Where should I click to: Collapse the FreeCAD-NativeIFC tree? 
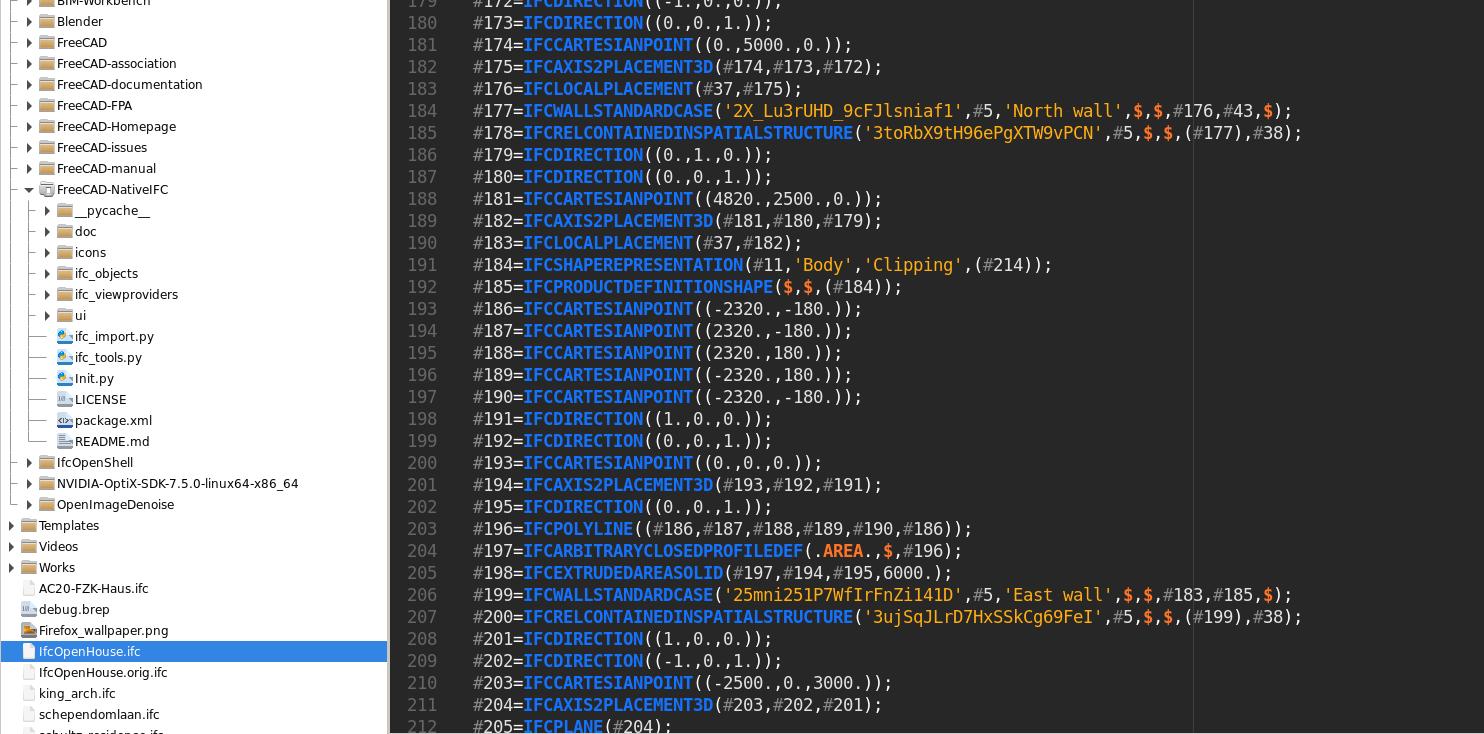(x=29, y=189)
